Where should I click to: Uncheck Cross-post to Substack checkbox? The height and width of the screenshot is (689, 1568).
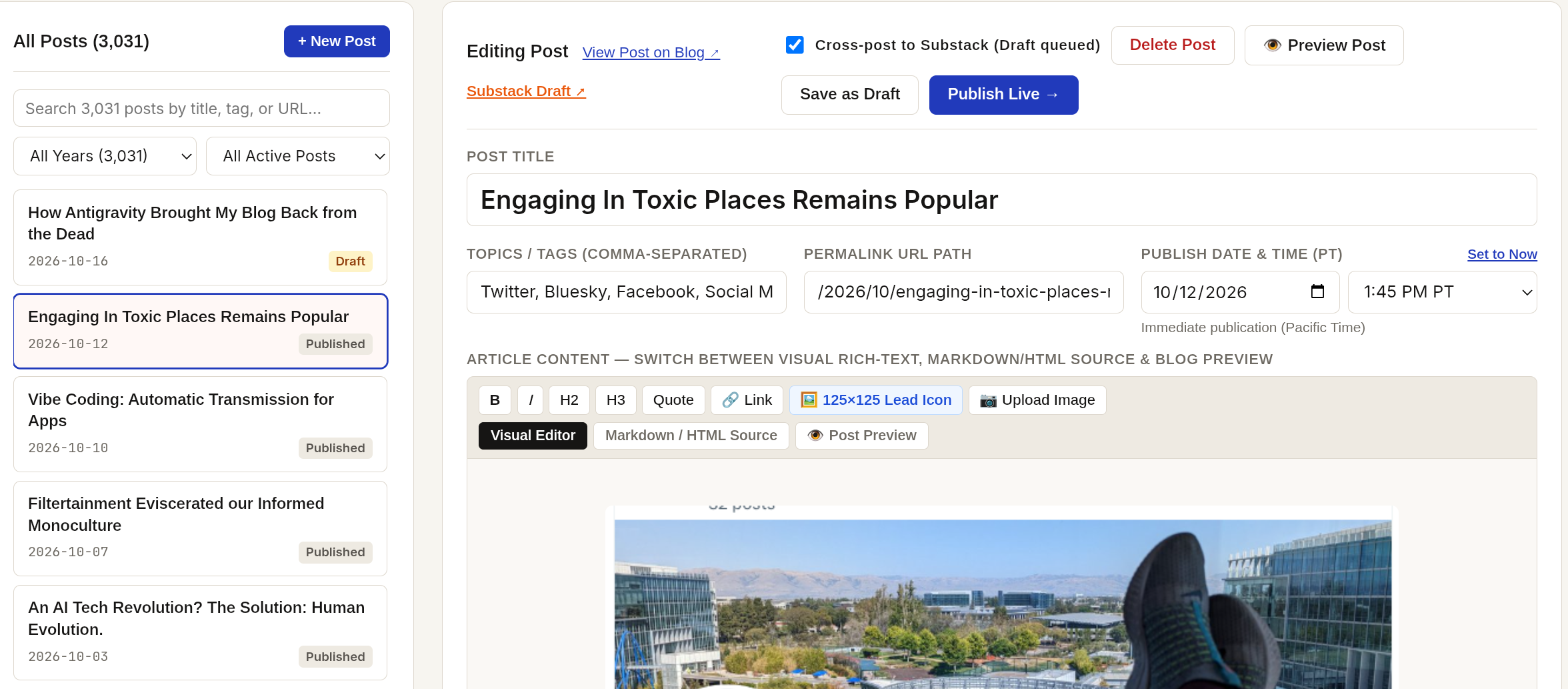[795, 45]
